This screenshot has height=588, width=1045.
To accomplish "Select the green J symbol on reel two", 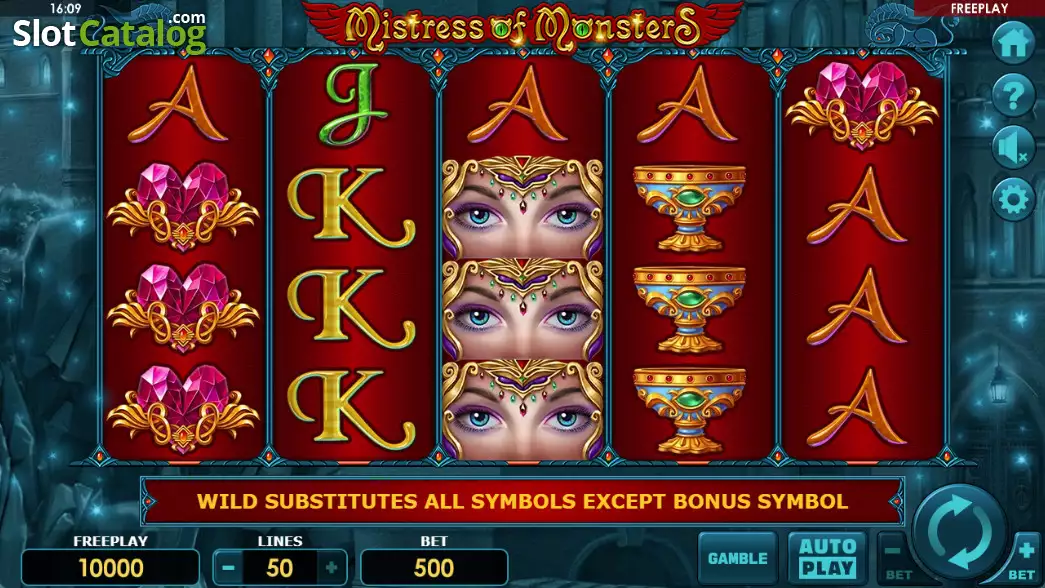I will (355, 105).
